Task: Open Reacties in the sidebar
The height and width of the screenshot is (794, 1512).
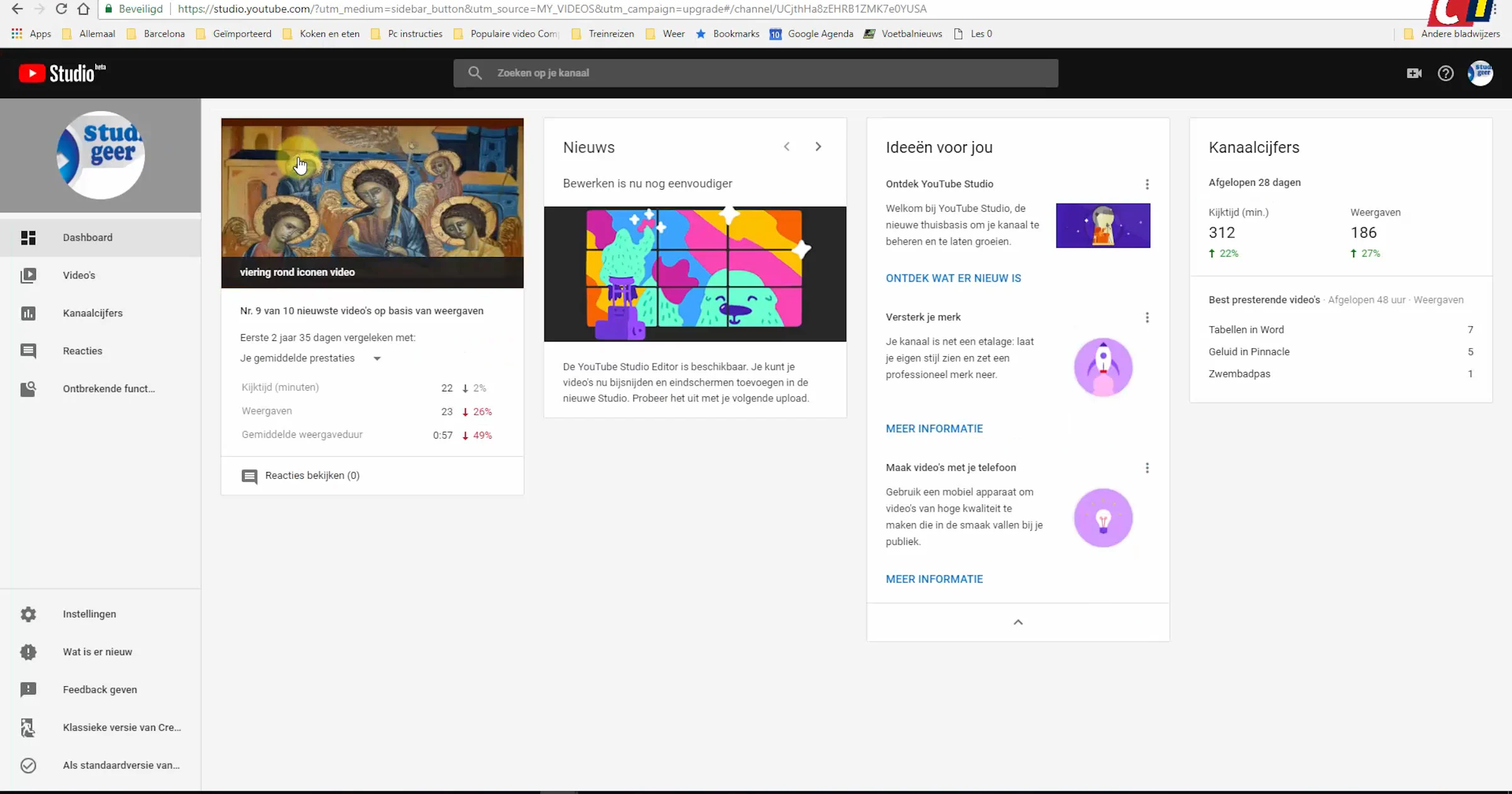Action: pos(100,351)
